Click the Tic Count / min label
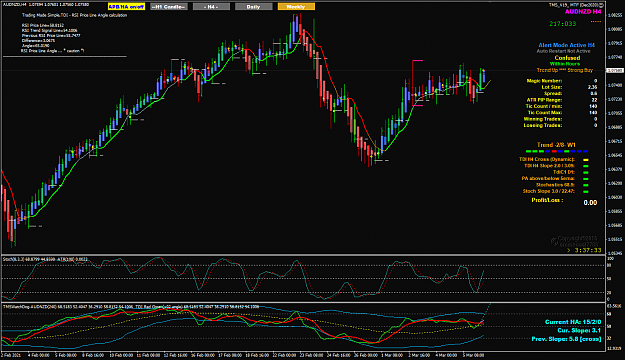This screenshot has width=625, height=360. click(544, 106)
